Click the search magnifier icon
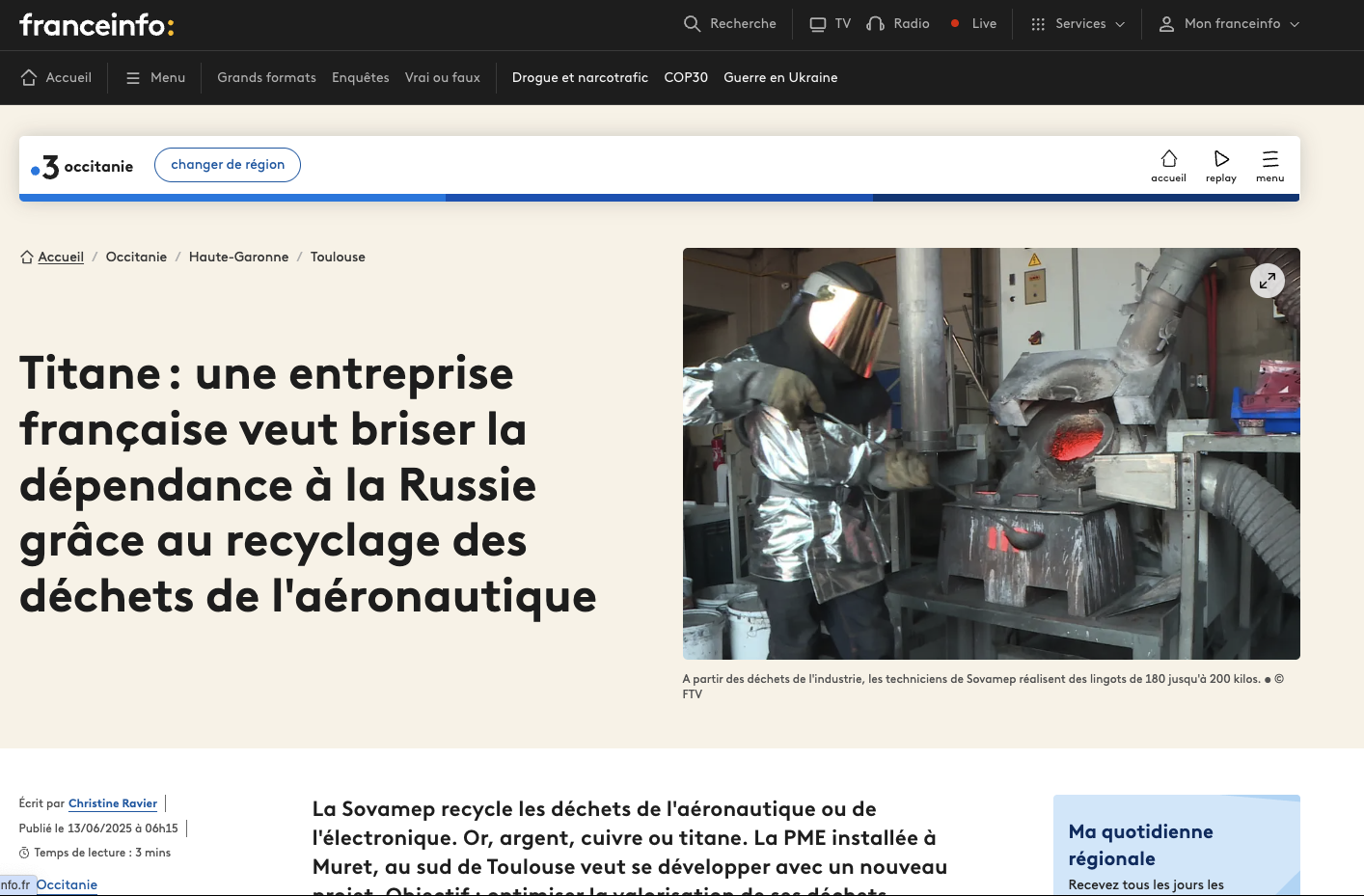The height and width of the screenshot is (896, 1364). 692,23
